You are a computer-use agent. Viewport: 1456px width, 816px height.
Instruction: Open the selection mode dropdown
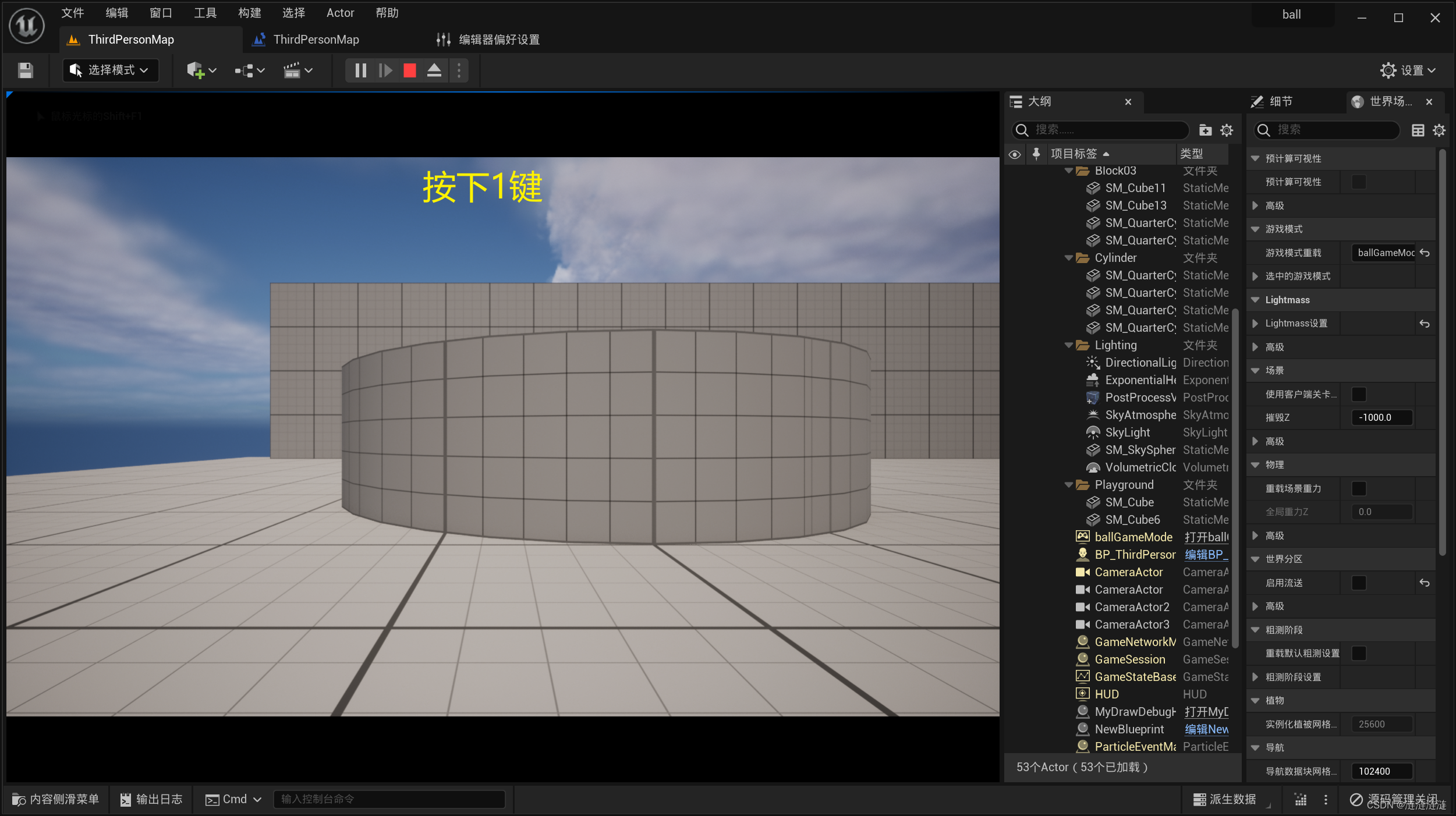click(x=111, y=70)
